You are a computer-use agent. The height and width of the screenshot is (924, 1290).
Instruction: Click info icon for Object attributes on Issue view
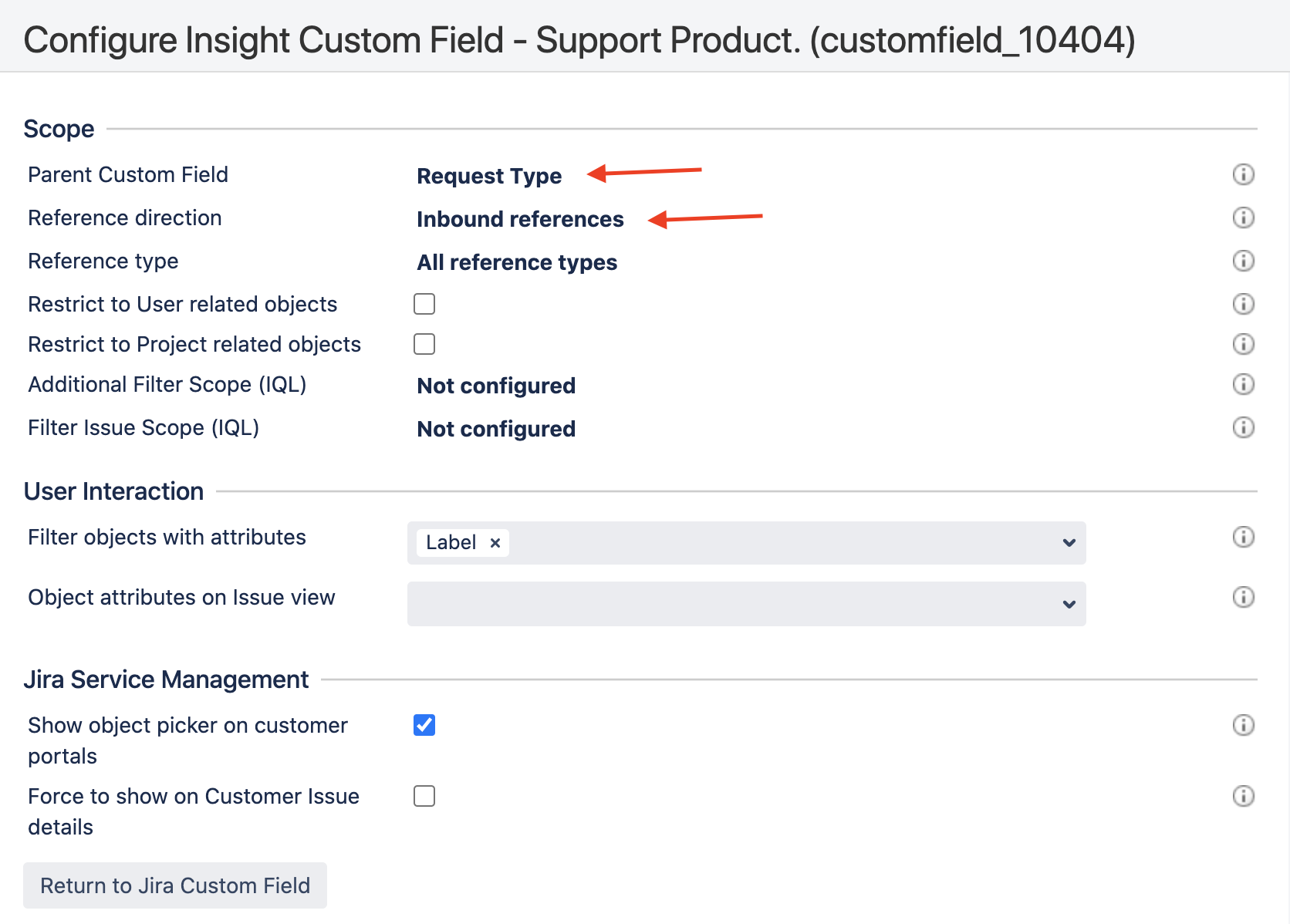tap(1243, 597)
